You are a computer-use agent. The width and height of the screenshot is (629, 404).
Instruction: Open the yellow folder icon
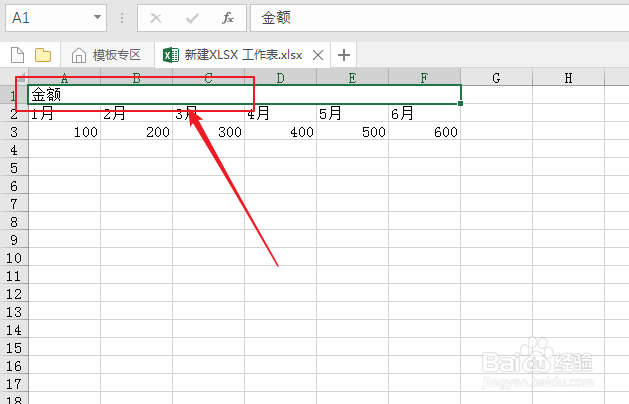click(x=43, y=55)
